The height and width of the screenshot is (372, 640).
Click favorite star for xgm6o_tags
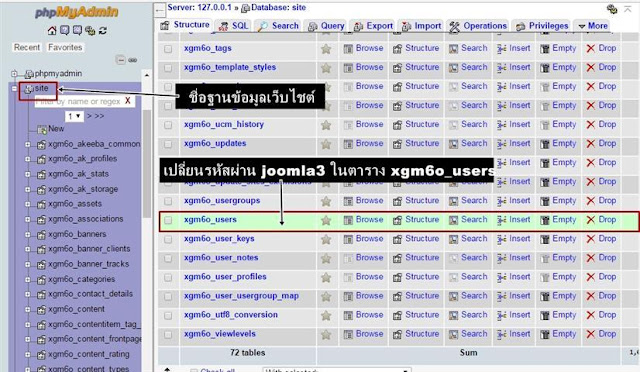click(326, 49)
